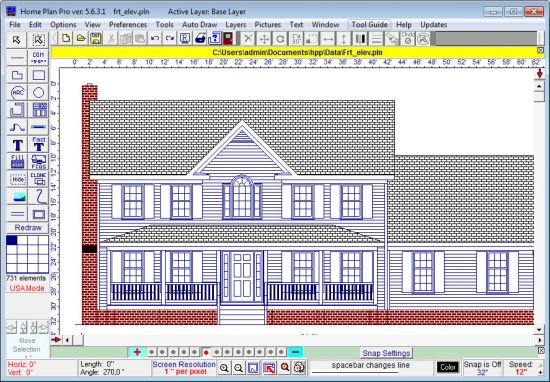
Task: Click the Screen Resolution per pixel readout
Action: (x=184, y=368)
